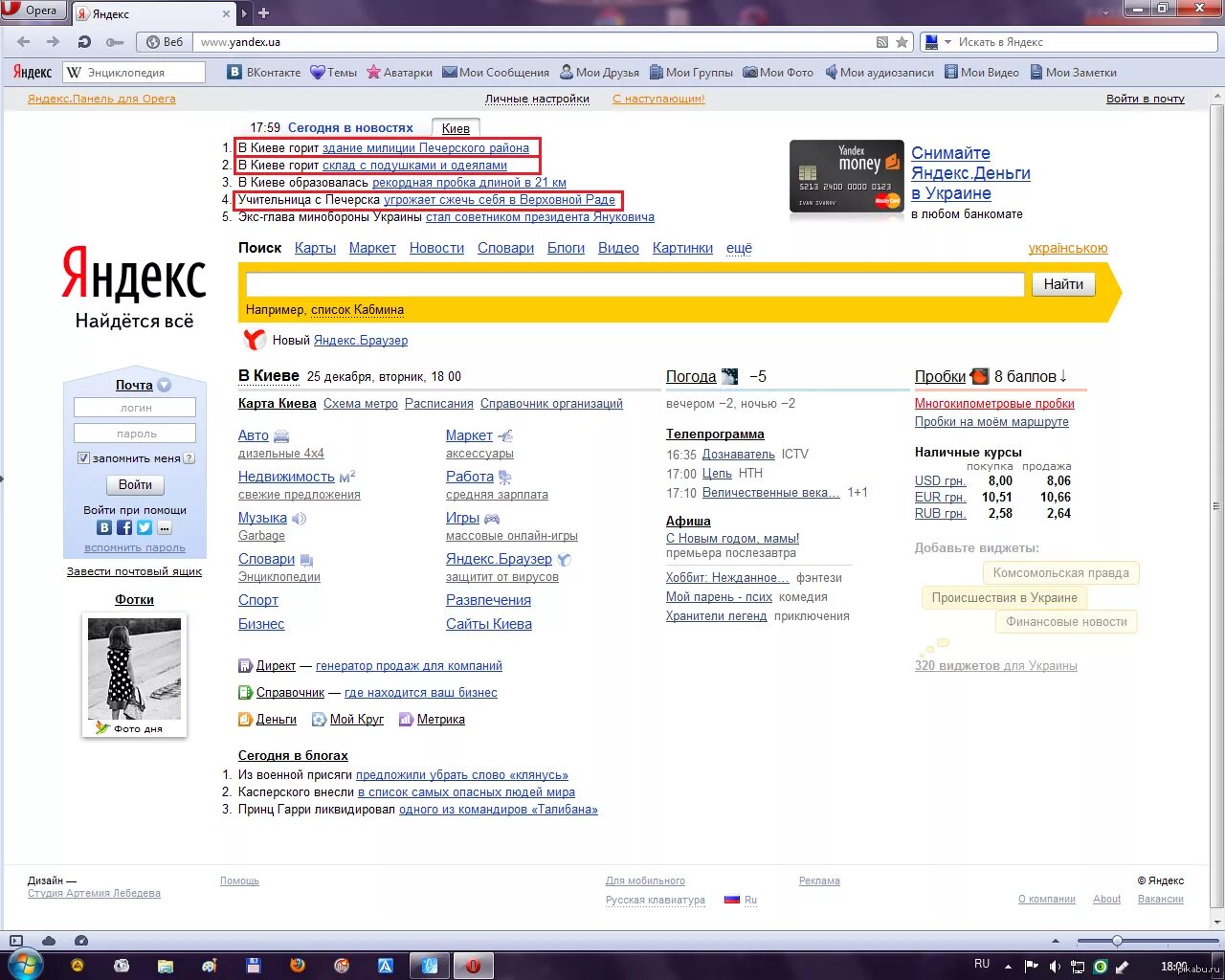Log in with the Facebook social icon
Image resolution: width=1225 pixels, height=980 pixels.
[x=124, y=527]
